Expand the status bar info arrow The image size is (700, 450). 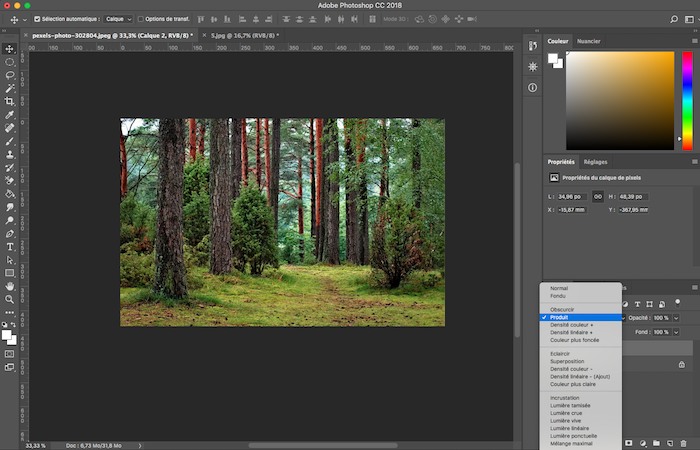[x=140, y=446]
